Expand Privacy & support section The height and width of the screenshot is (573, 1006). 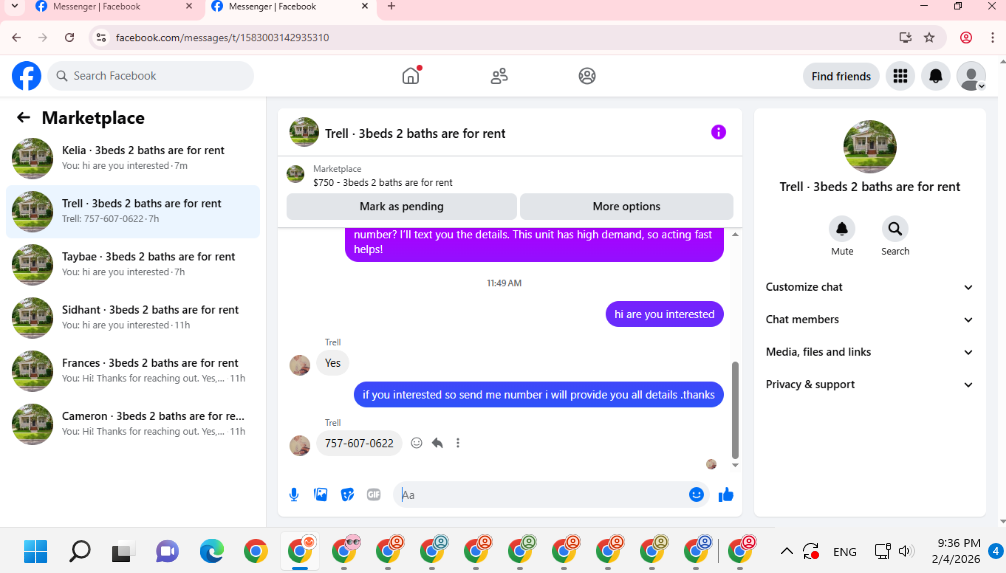click(x=869, y=384)
